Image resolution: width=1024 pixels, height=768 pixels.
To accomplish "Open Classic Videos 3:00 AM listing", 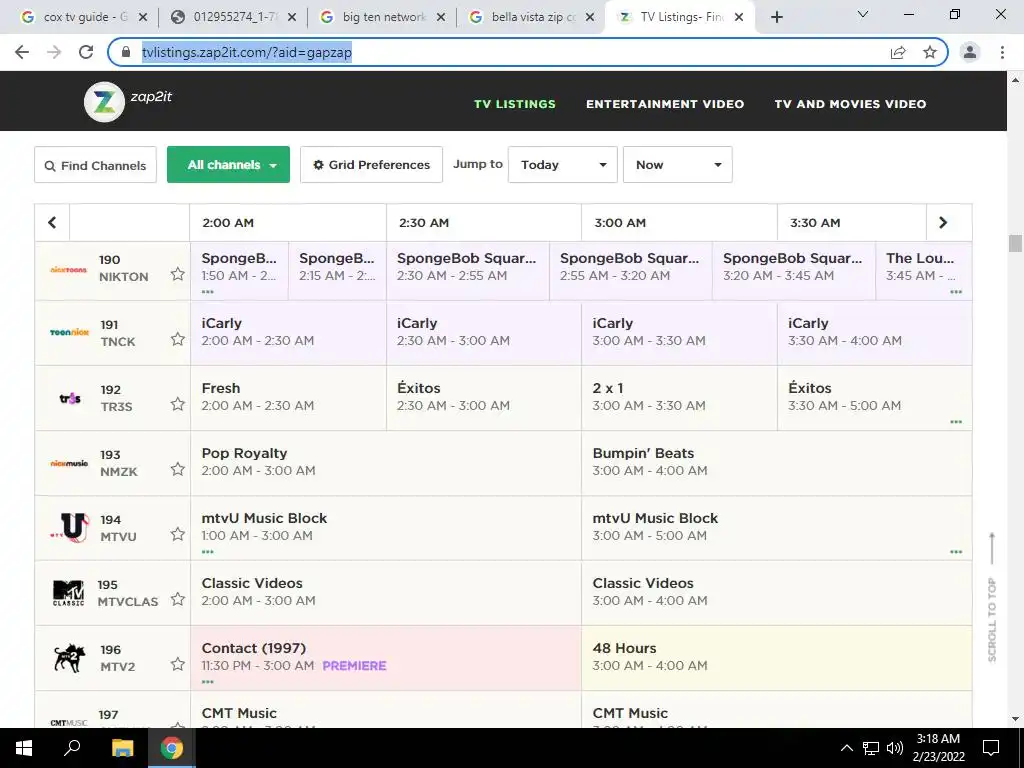I will 776,592.
